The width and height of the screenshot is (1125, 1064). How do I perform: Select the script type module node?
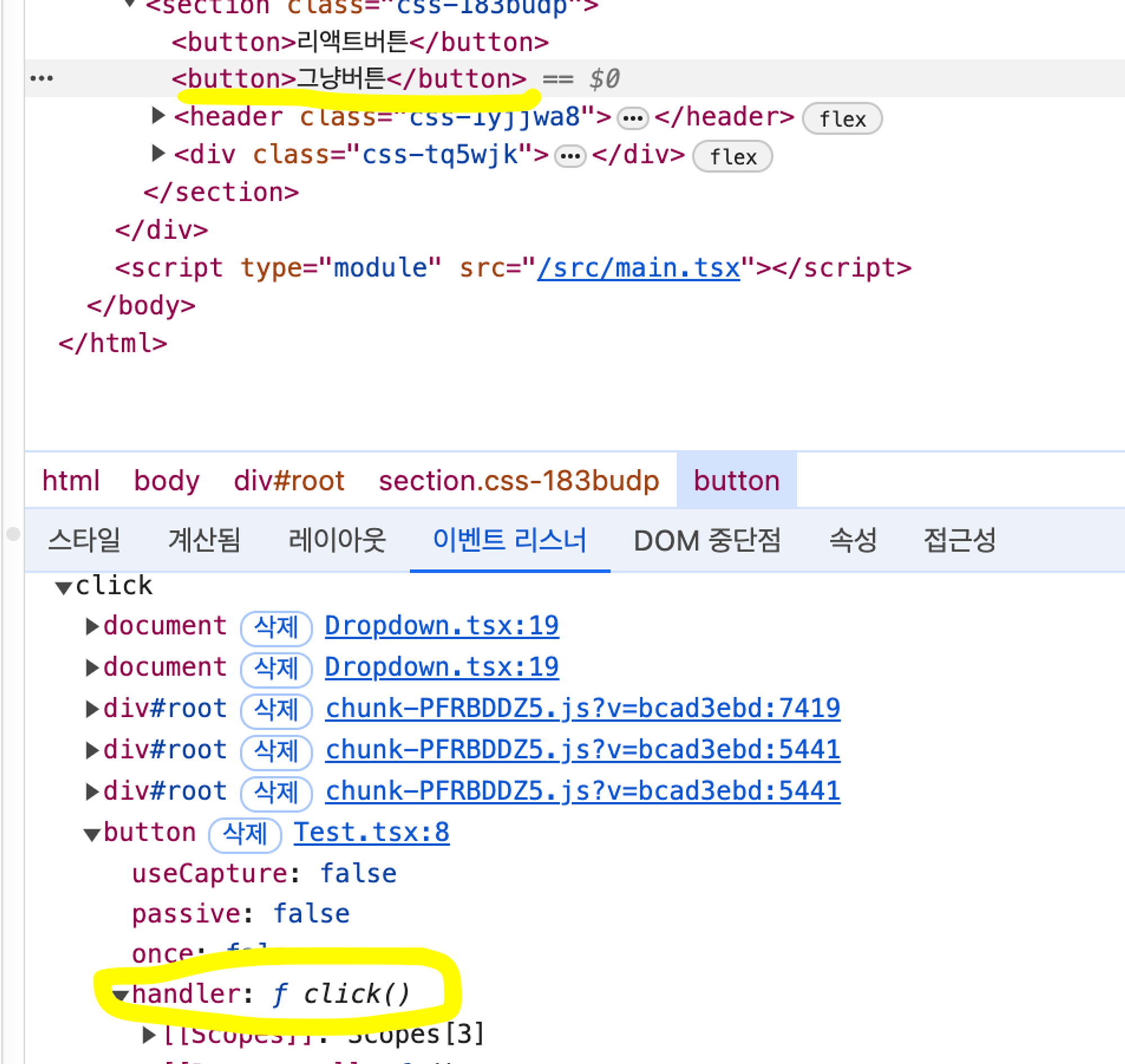[x=513, y=268]
